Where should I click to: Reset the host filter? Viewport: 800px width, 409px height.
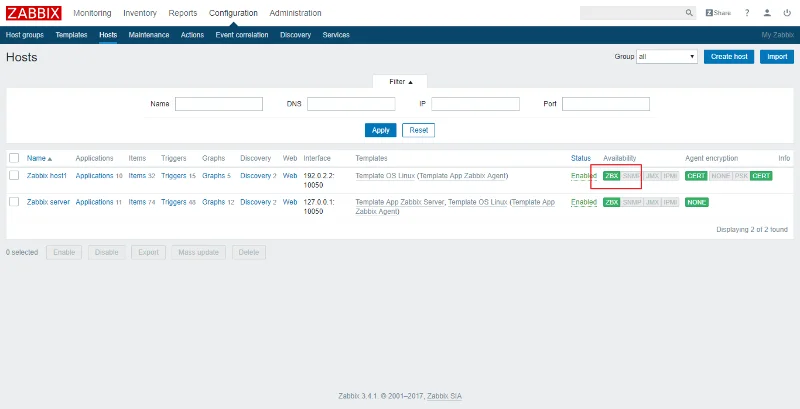(x=418, y=130)
